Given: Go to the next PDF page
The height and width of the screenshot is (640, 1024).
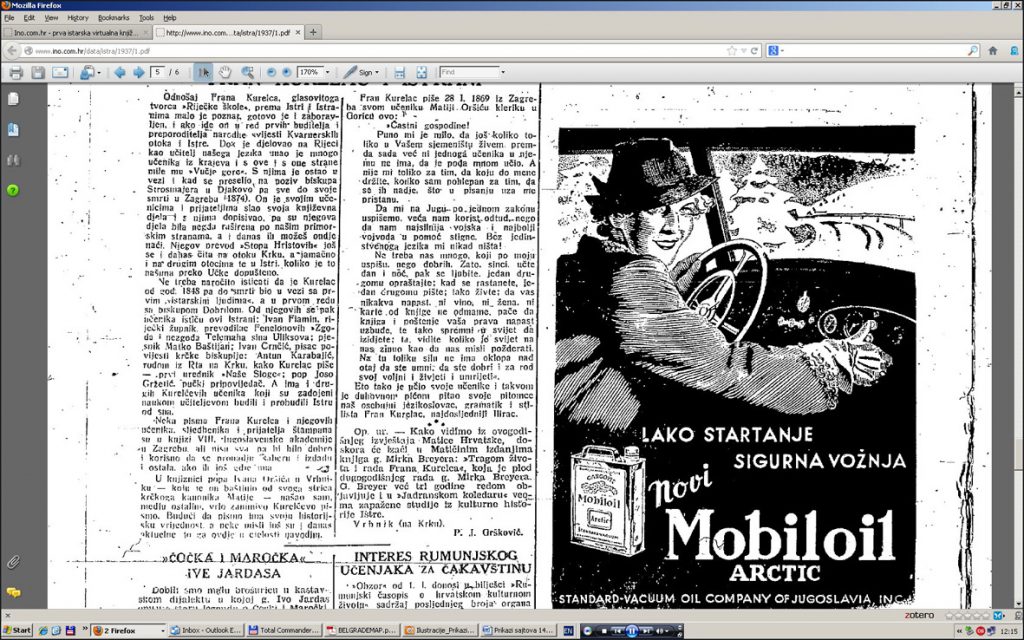Looking at the screenshot, I should 138,72.
